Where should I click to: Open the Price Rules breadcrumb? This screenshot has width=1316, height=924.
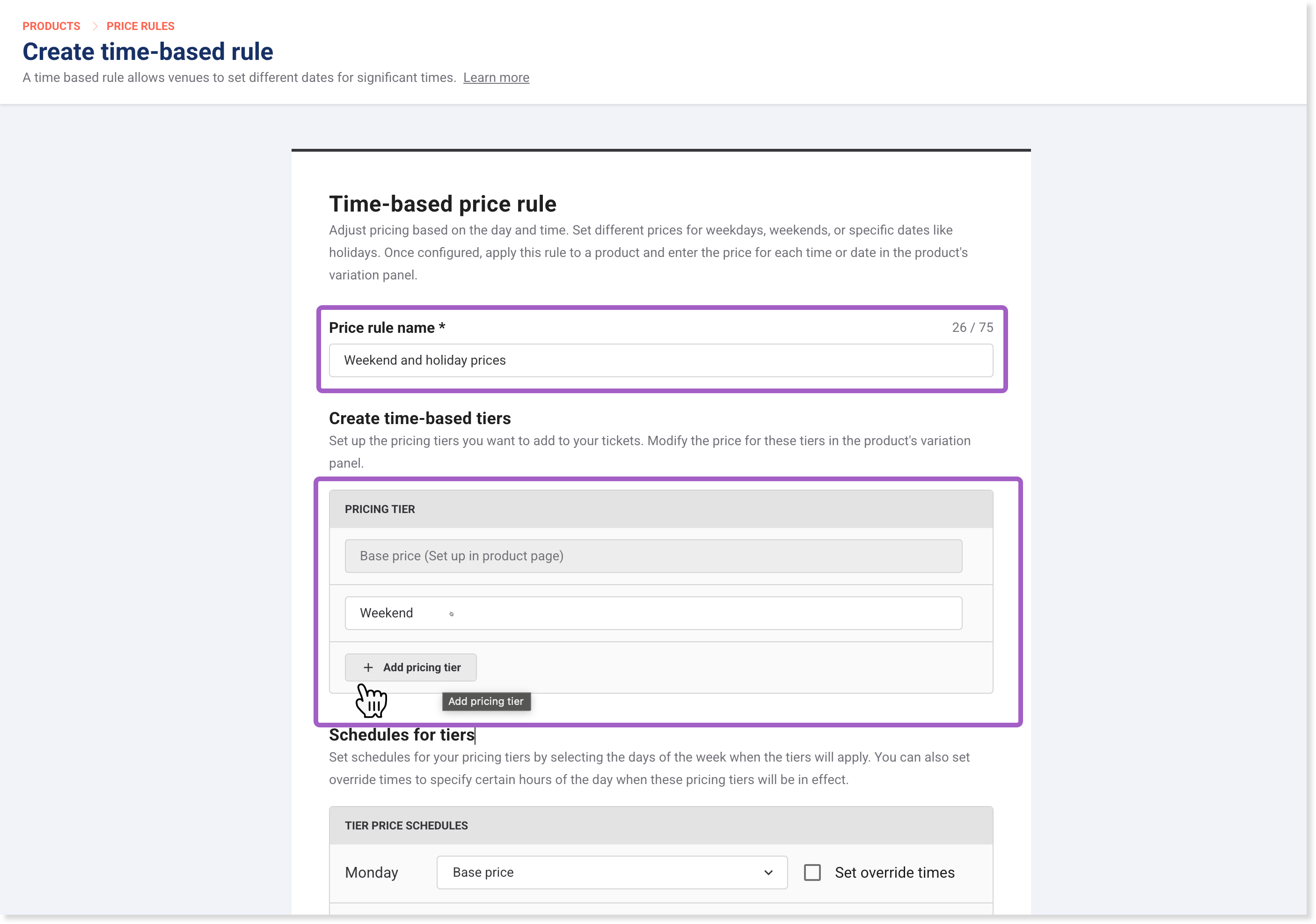coord(140,26)
